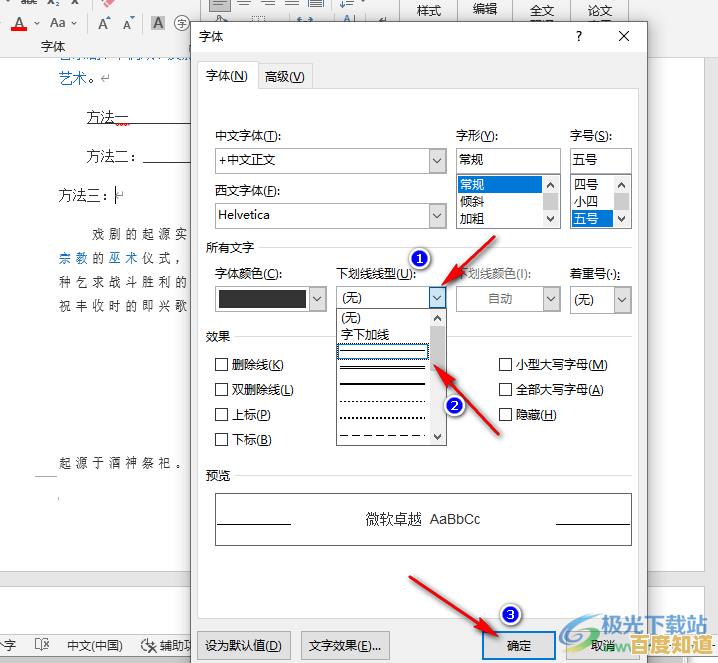Click the character shading icon
This screenshot has height=663, width=718.
(x=158, y=22)
